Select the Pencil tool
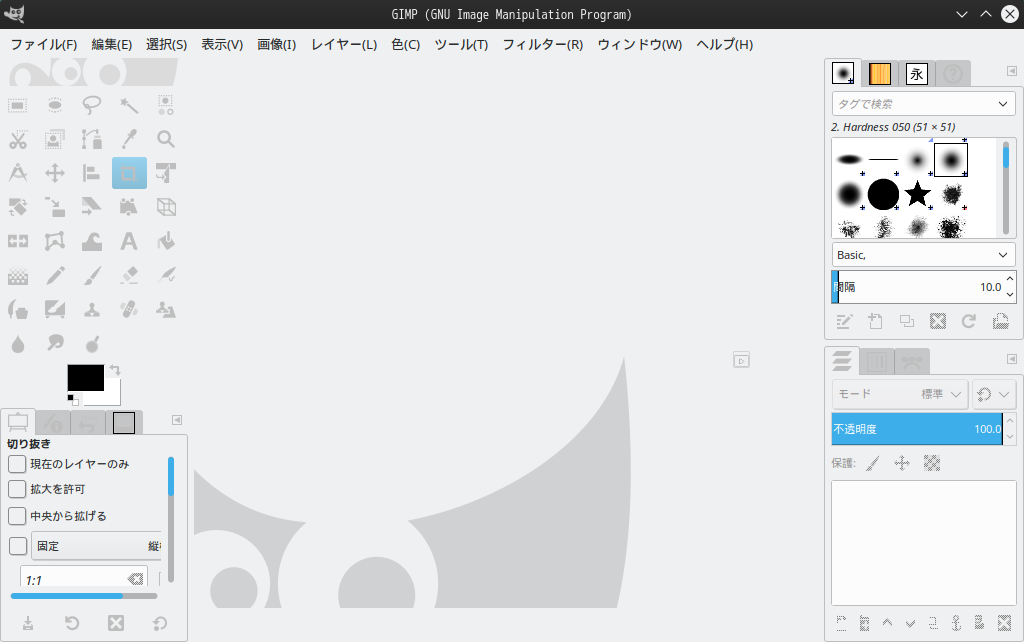 pyautogui.click(x=55, y=276)
